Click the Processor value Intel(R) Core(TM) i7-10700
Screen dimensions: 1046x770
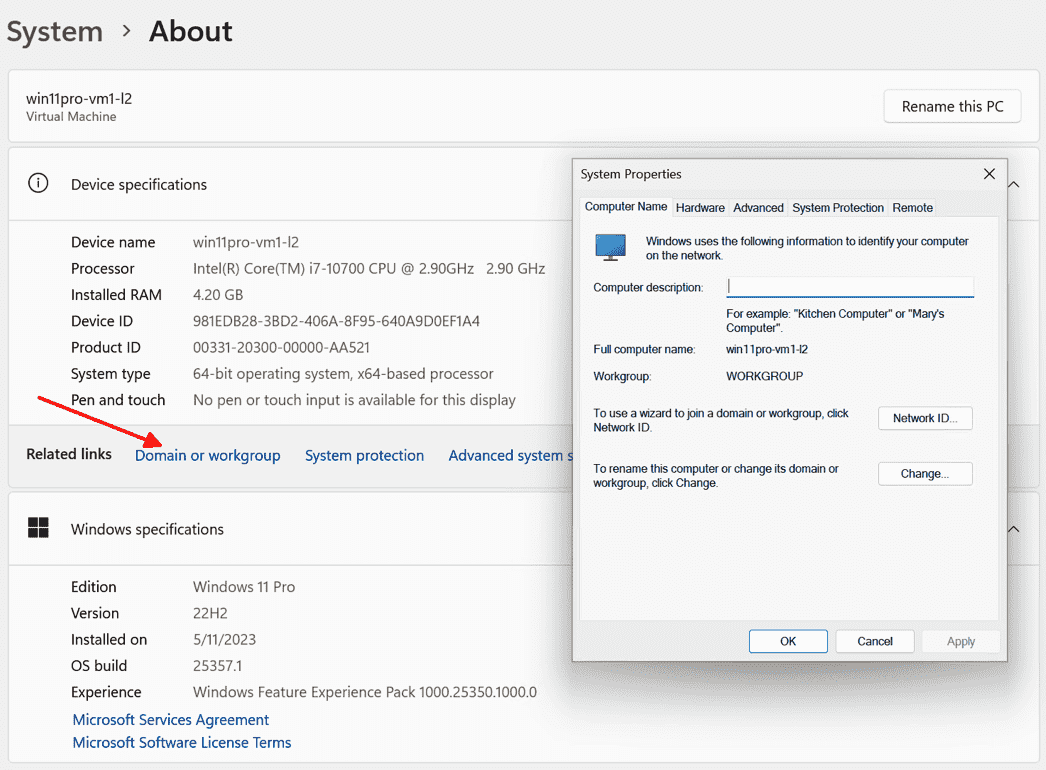pyautogui.click(x=369, y=268)
